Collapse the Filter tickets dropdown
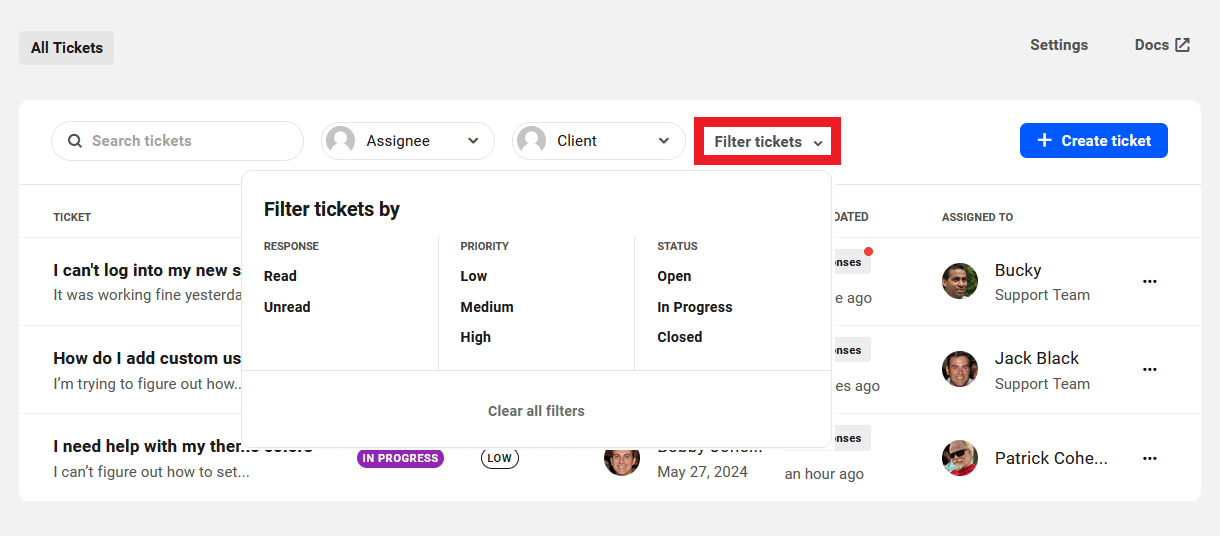The height and width of the screenshot is (536, 1220). coord(767,142)
